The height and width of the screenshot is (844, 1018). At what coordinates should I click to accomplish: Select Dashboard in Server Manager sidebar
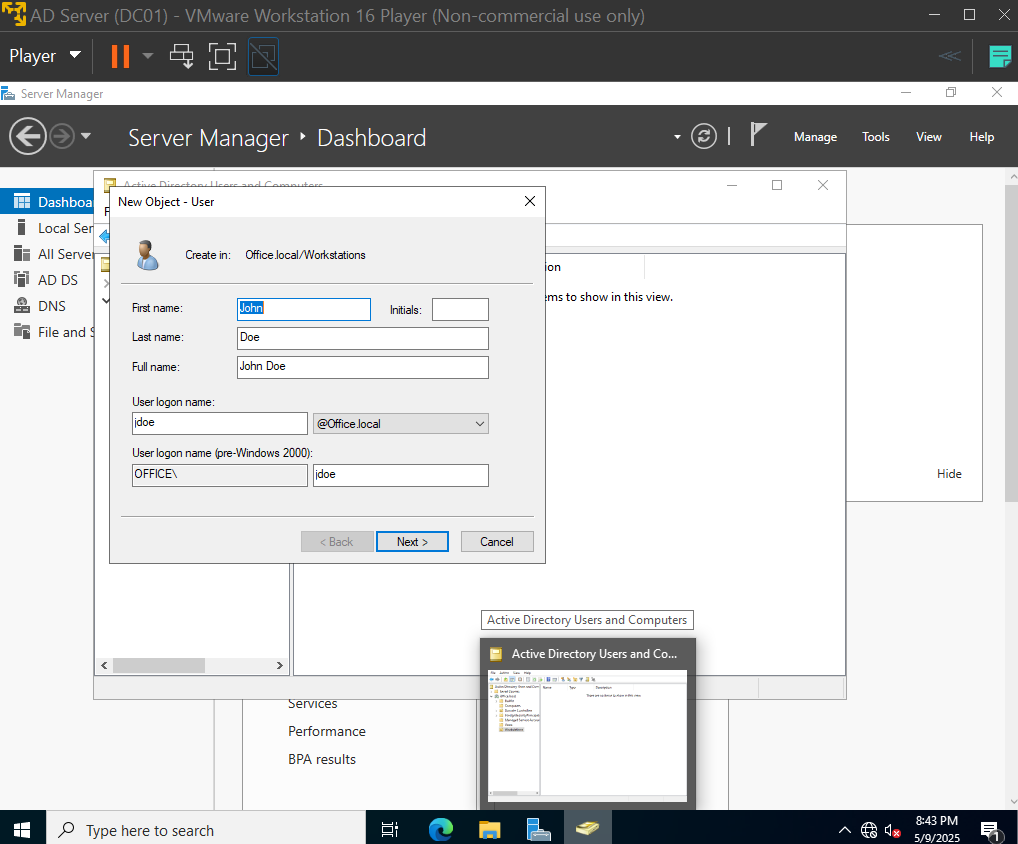click(x=47, y=202)
